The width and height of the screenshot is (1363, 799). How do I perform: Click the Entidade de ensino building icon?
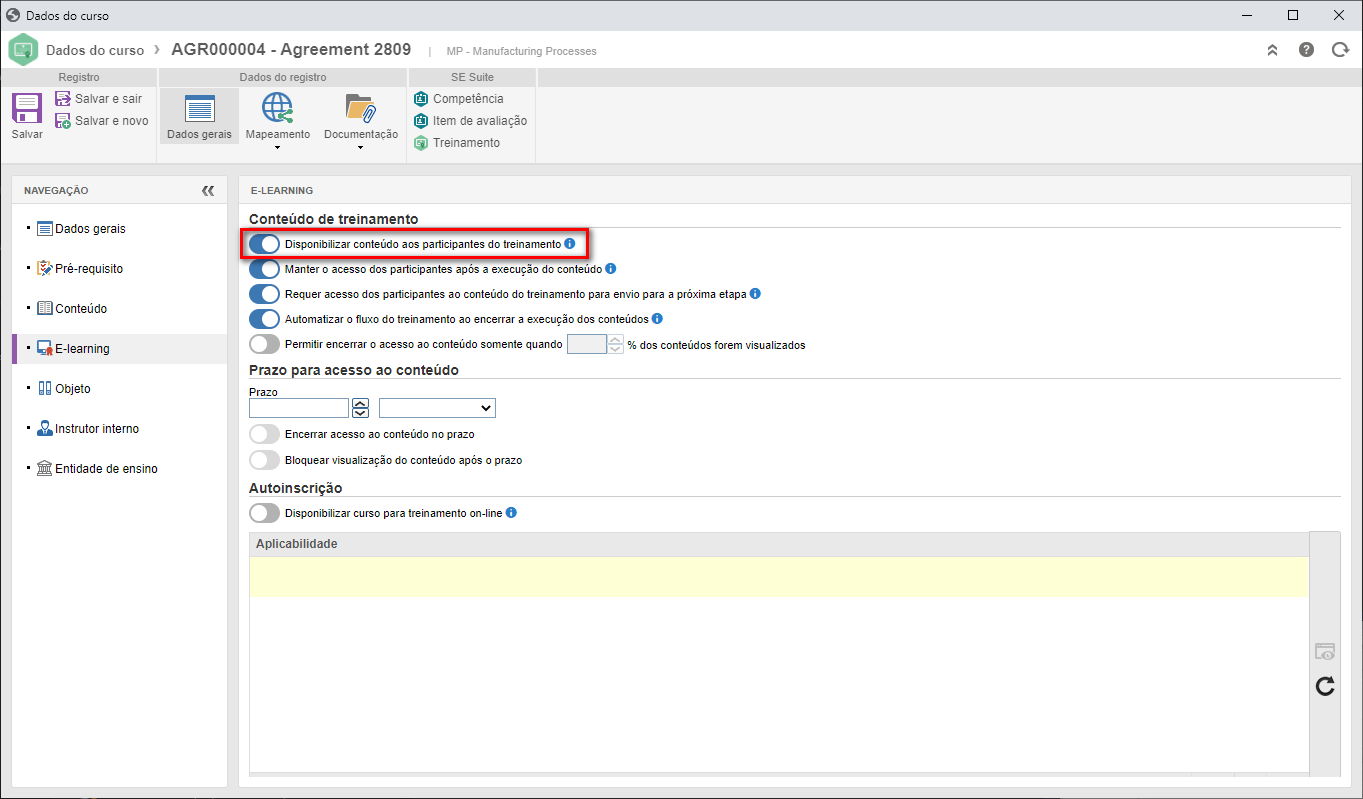coord(44,469)
